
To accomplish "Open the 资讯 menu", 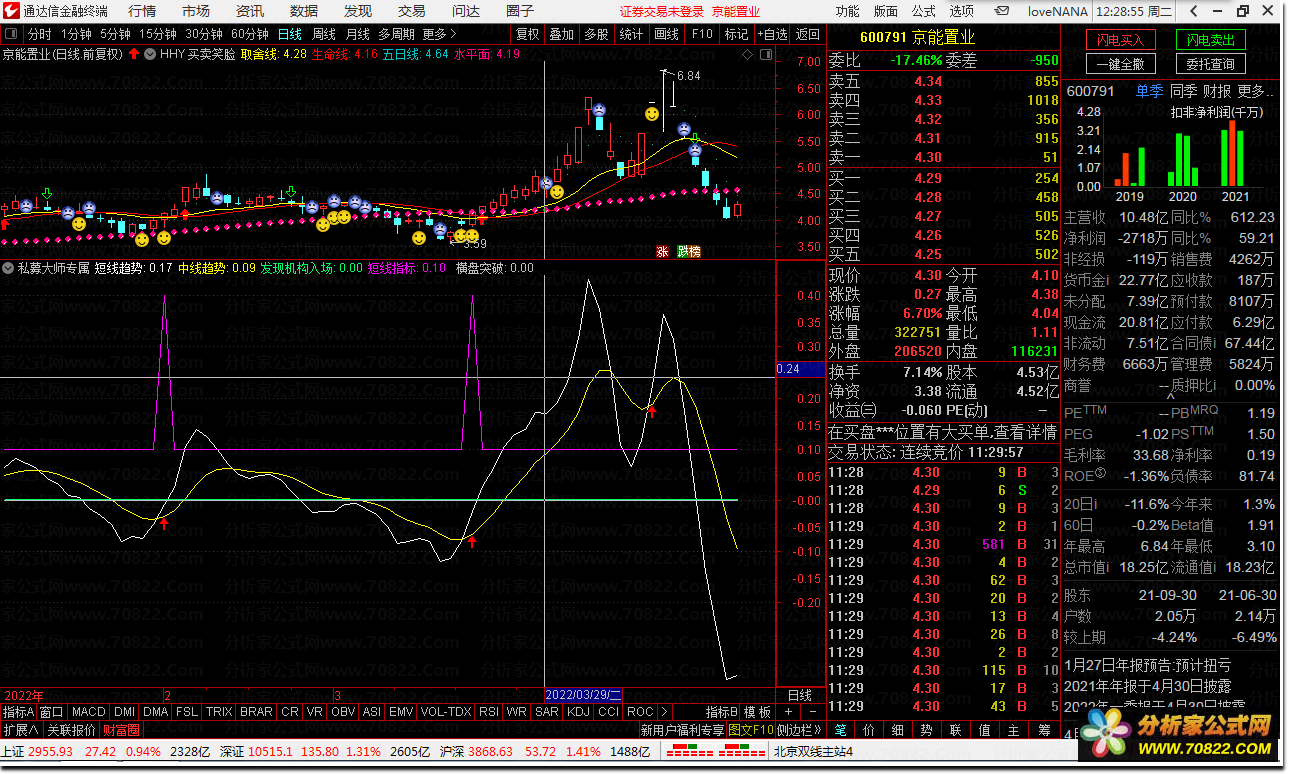I will coord(250,11).
